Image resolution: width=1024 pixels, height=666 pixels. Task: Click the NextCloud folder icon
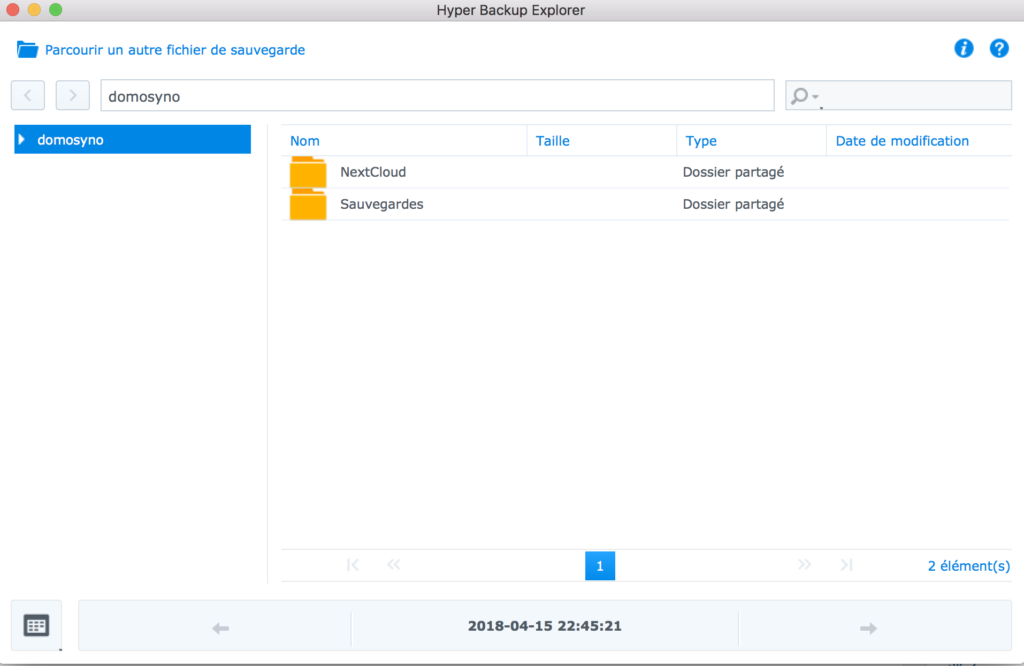point(308,173)
